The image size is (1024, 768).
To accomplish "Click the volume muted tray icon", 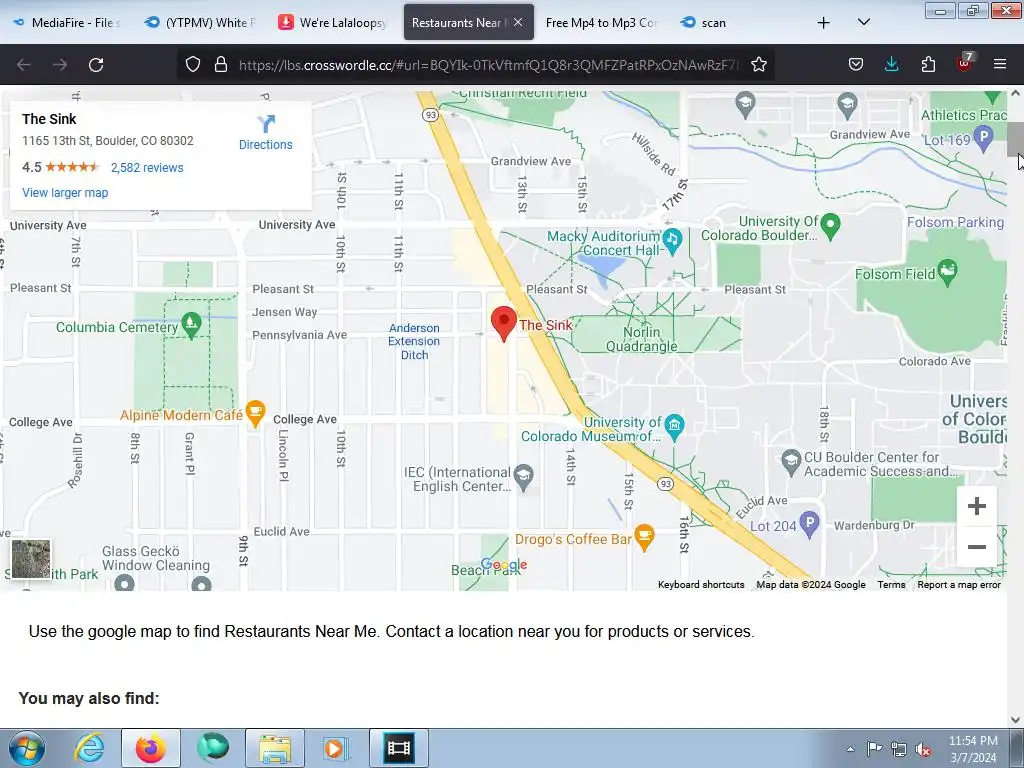I will click(923, 750).
